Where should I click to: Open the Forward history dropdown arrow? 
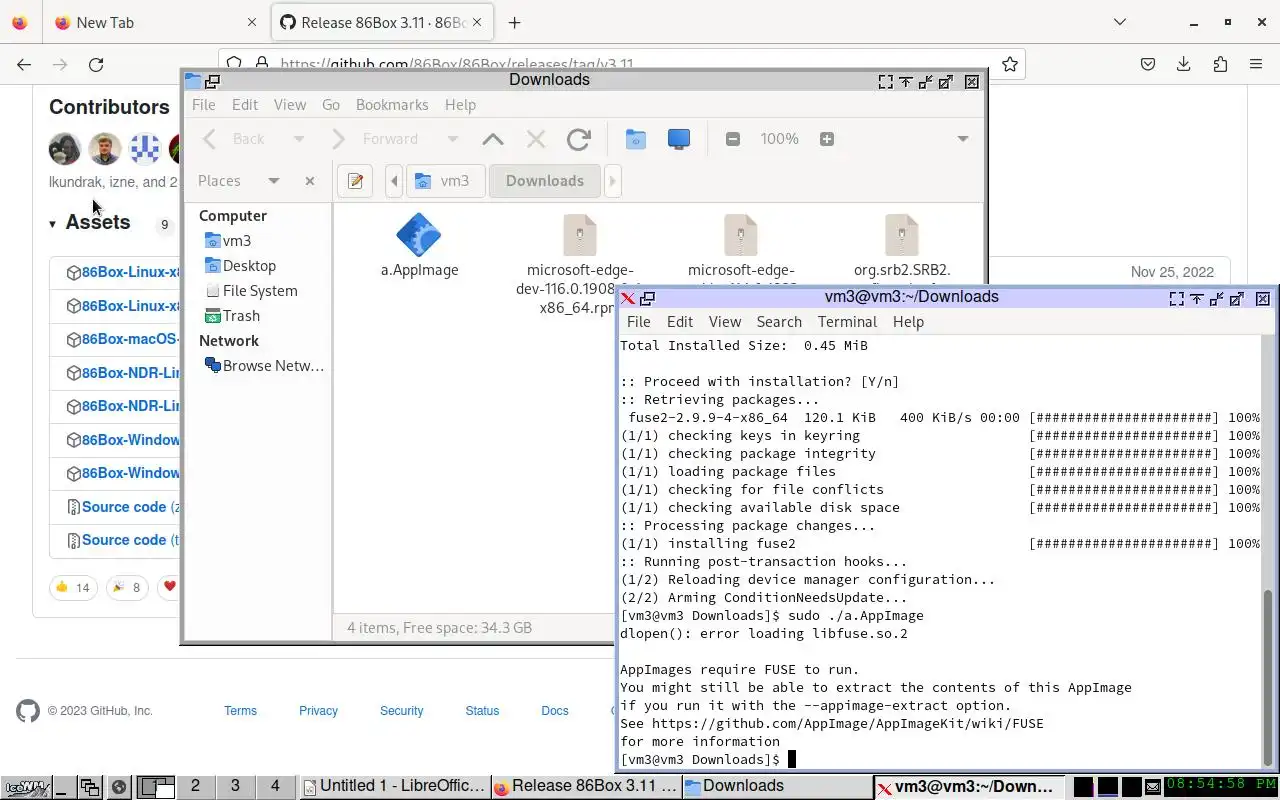453,139
